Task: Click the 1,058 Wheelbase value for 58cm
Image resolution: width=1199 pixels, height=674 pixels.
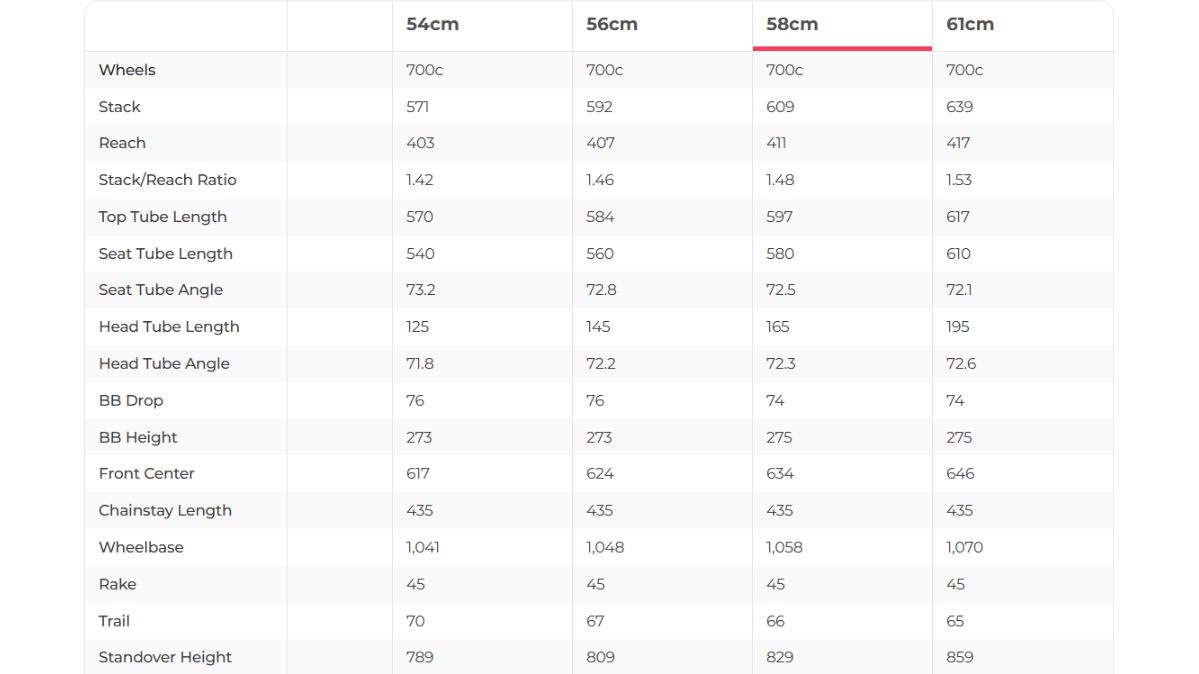Action: [x=784, y=548]
